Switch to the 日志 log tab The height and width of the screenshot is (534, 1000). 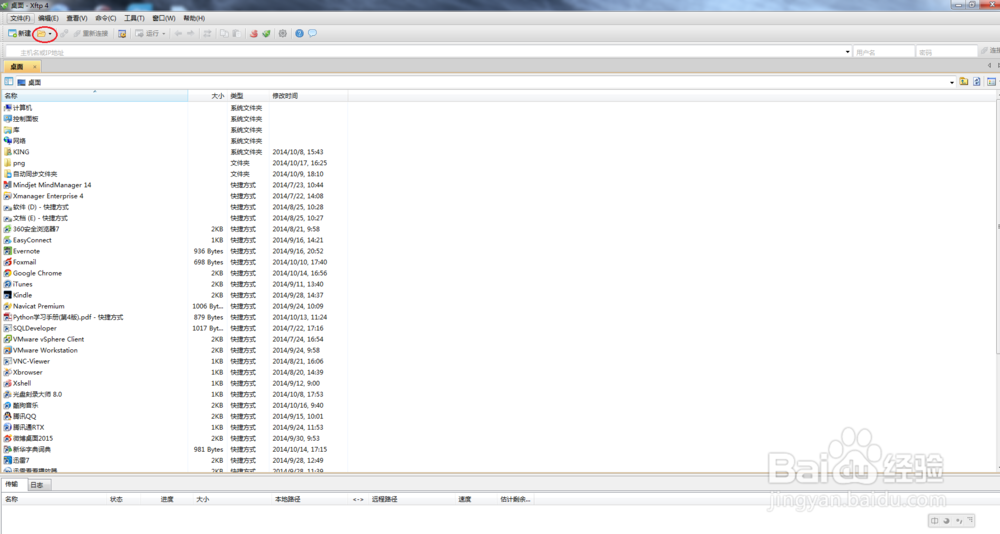point(37,485)
